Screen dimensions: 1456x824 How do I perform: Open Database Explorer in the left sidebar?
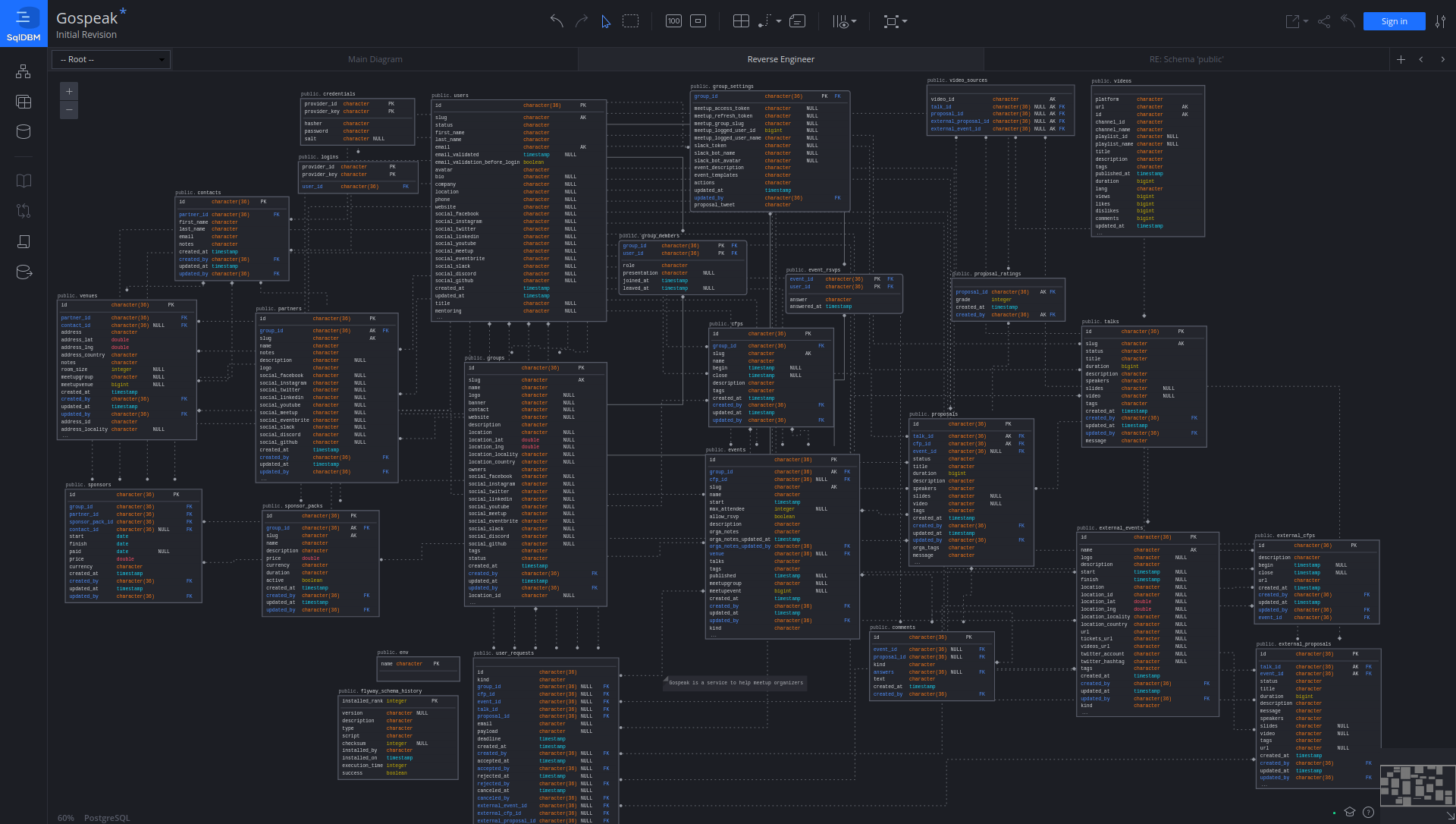(x=24, y=131)
